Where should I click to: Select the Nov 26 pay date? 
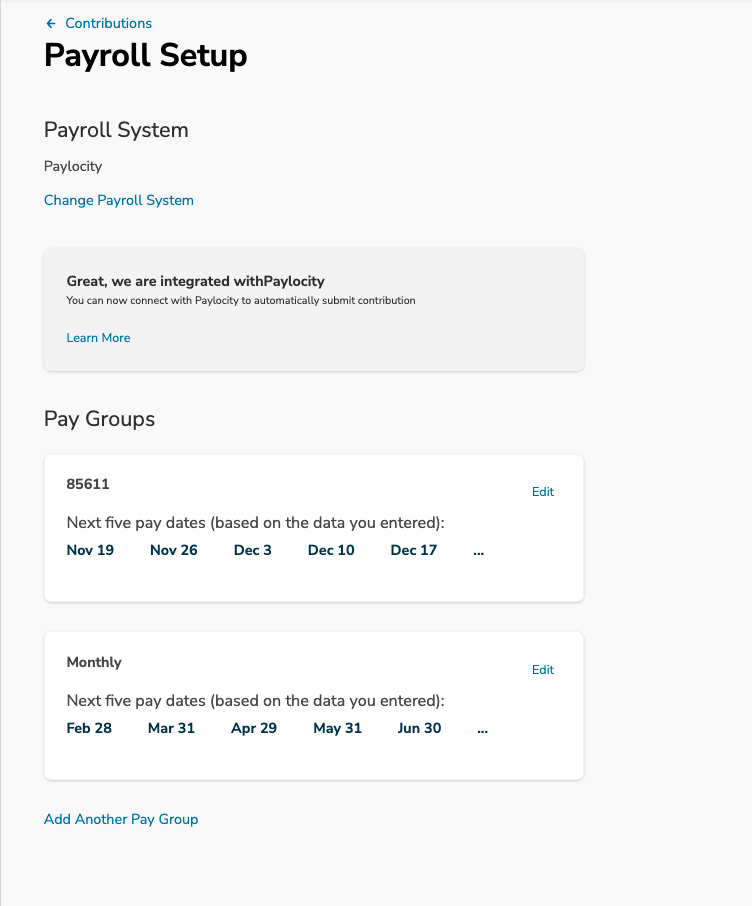[x=173, y=550]
